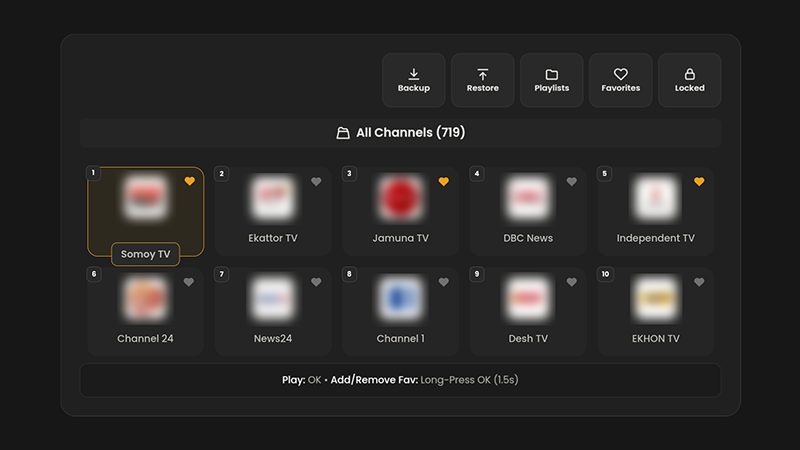
Task: Click the Independent TV name text
Action: tap(656, 238)
